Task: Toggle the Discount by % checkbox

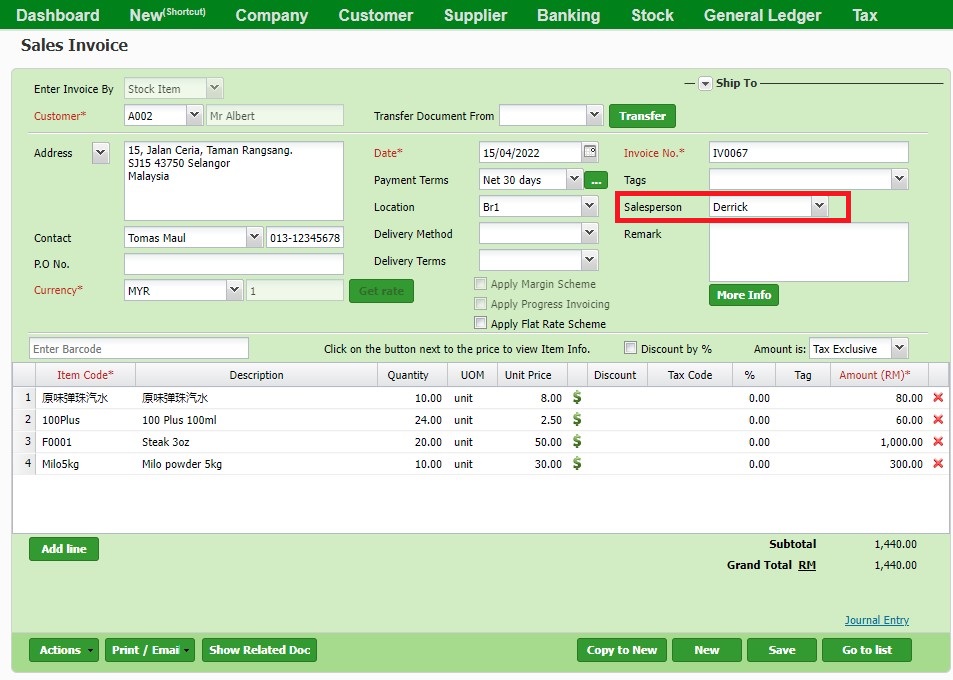Action: pos(629,347)
